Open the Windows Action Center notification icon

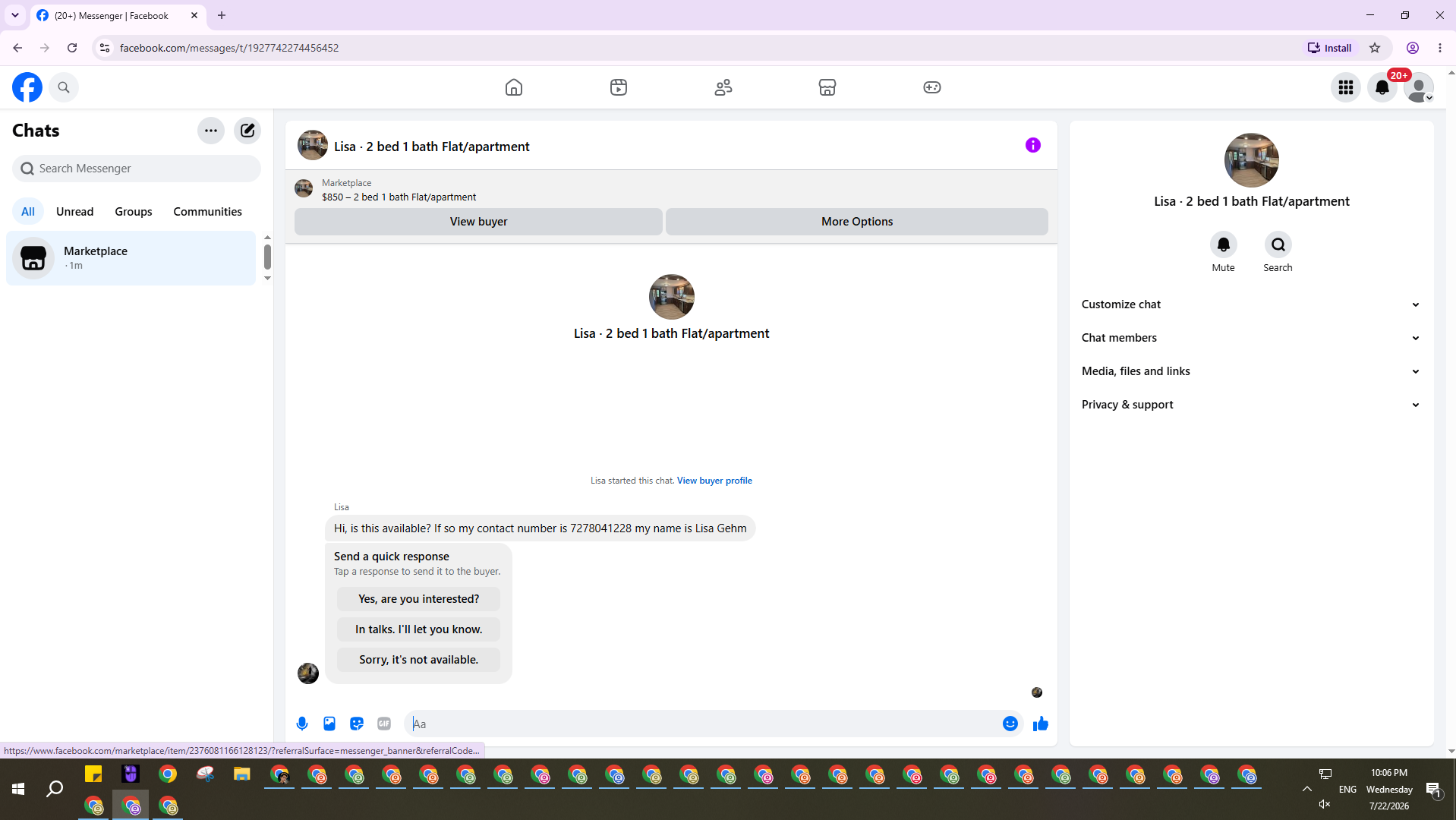tap(1433, 790)
